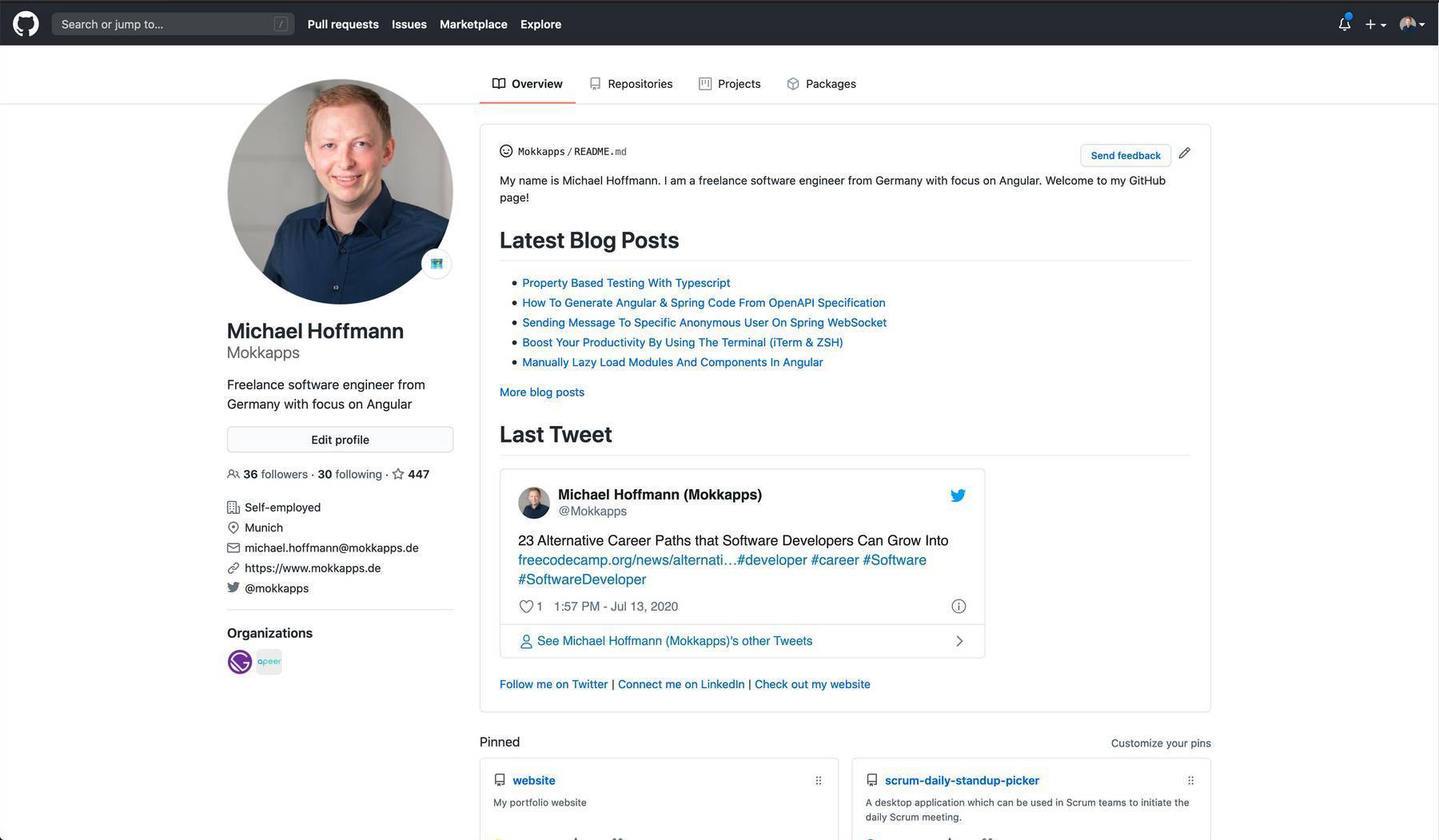Click Michael Hoffmann (Mokkapps) tweet author name

[x=660, y=495]
